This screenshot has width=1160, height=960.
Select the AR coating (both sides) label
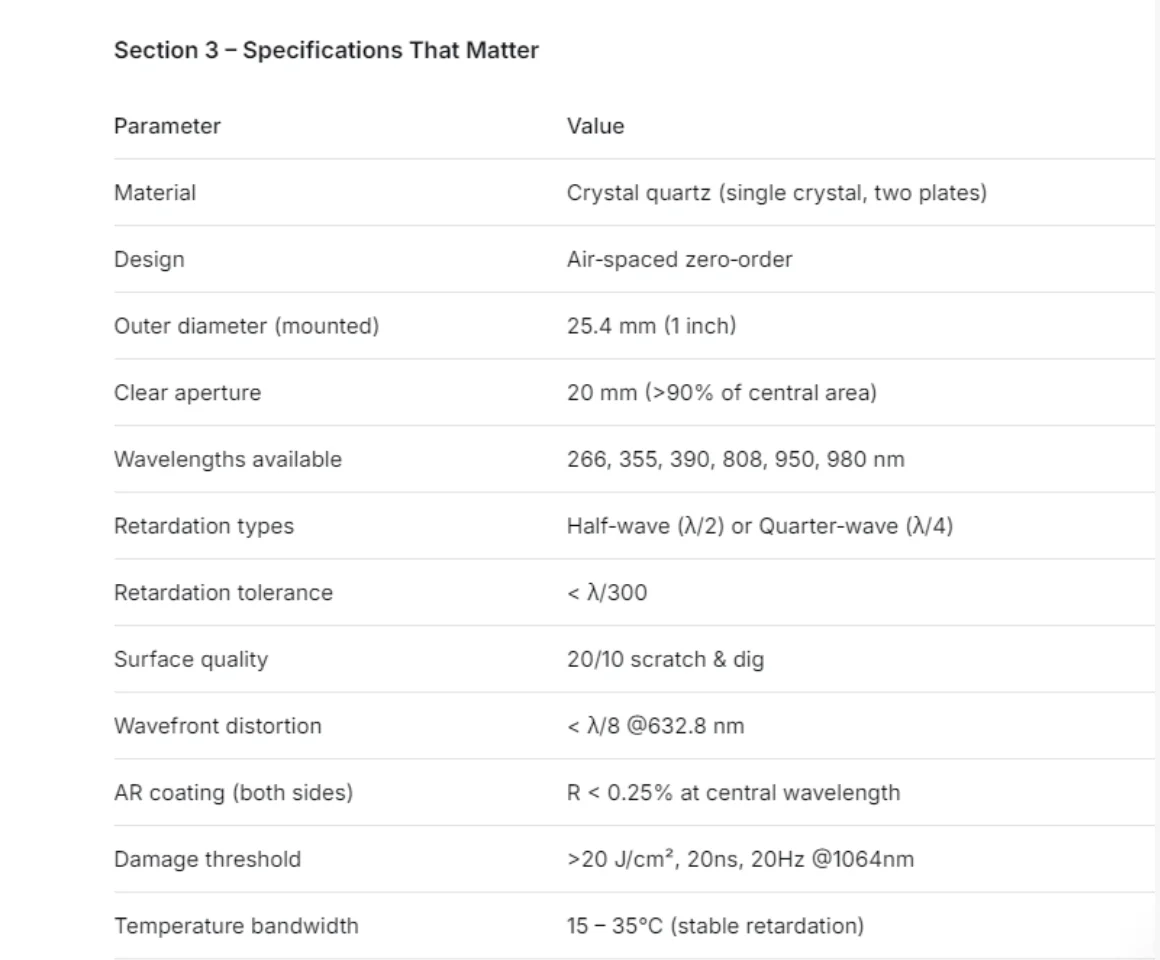pos(233,792)
